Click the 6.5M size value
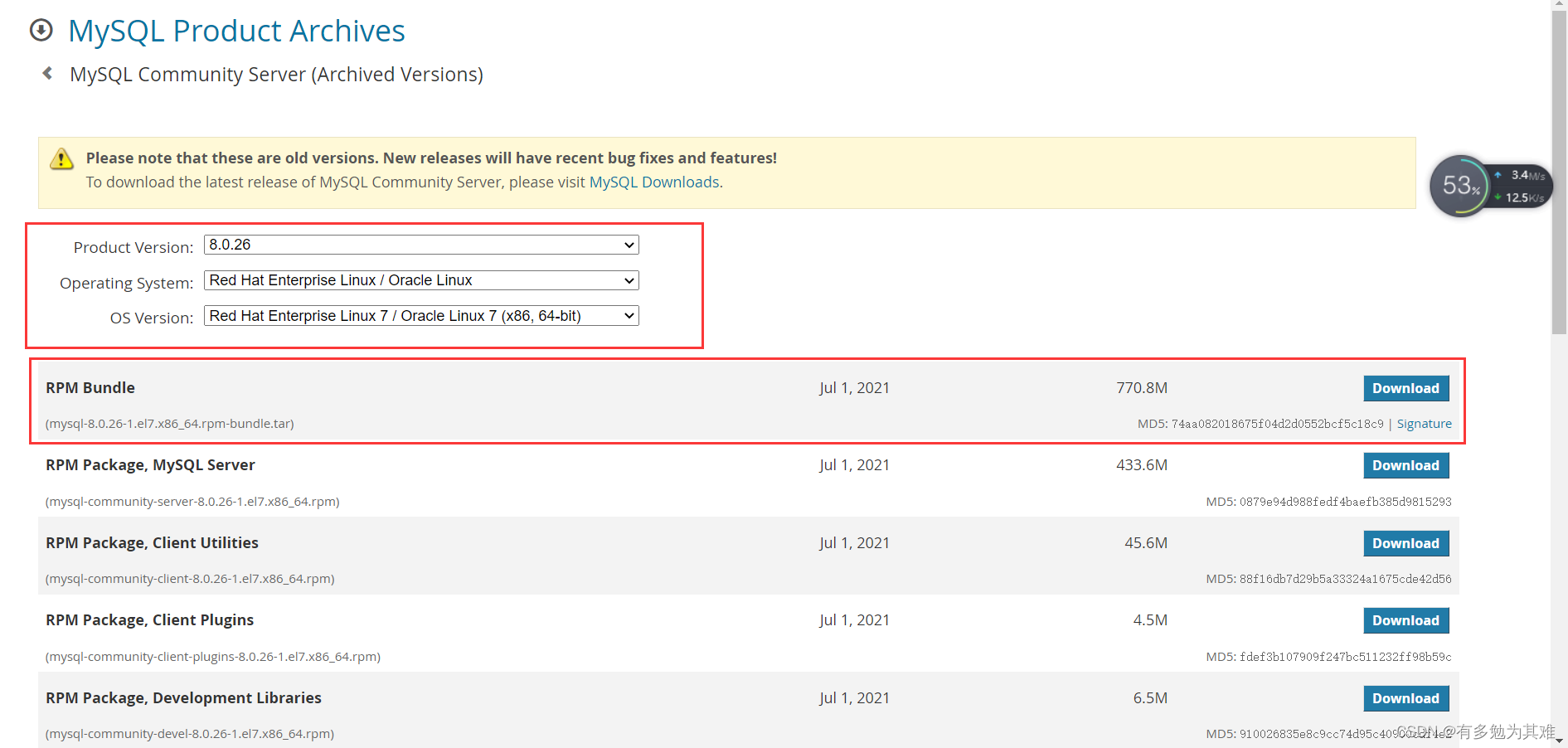 tap(1150, 697)
